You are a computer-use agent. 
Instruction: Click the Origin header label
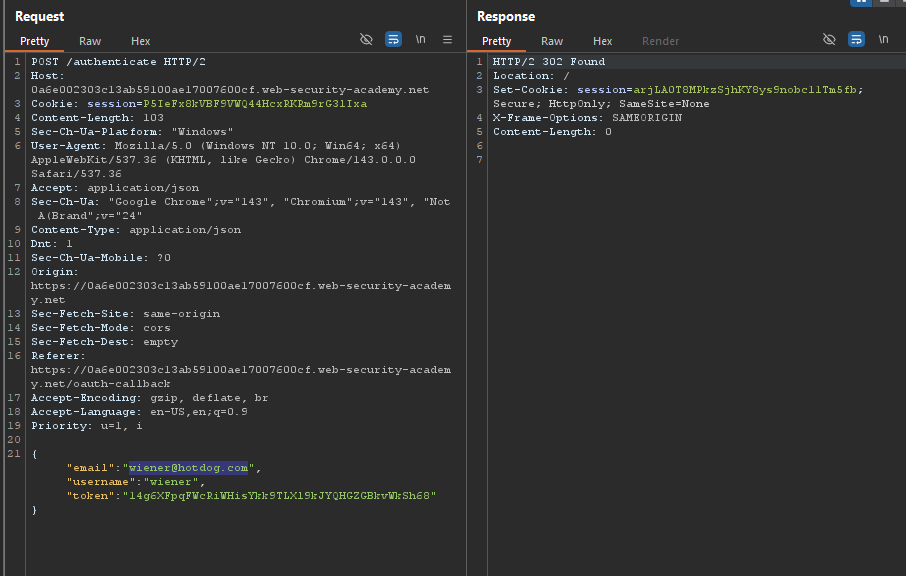click(55, 272)
